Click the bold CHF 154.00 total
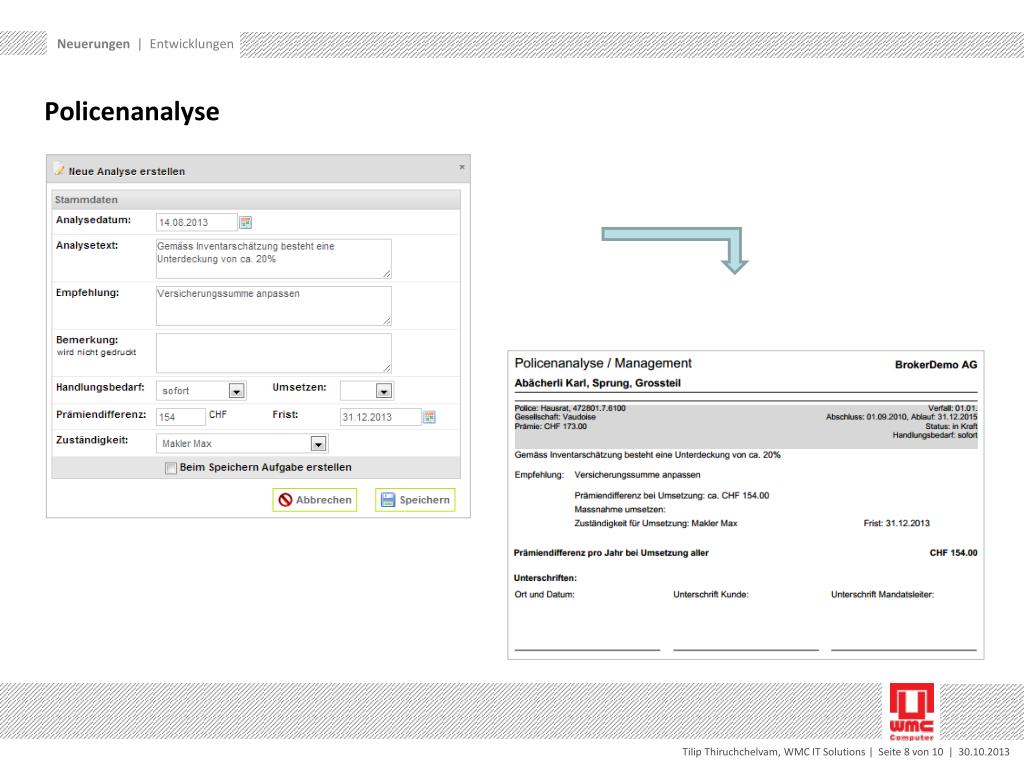The height and width of the screenshot is (768, 1024). (953, 552)
